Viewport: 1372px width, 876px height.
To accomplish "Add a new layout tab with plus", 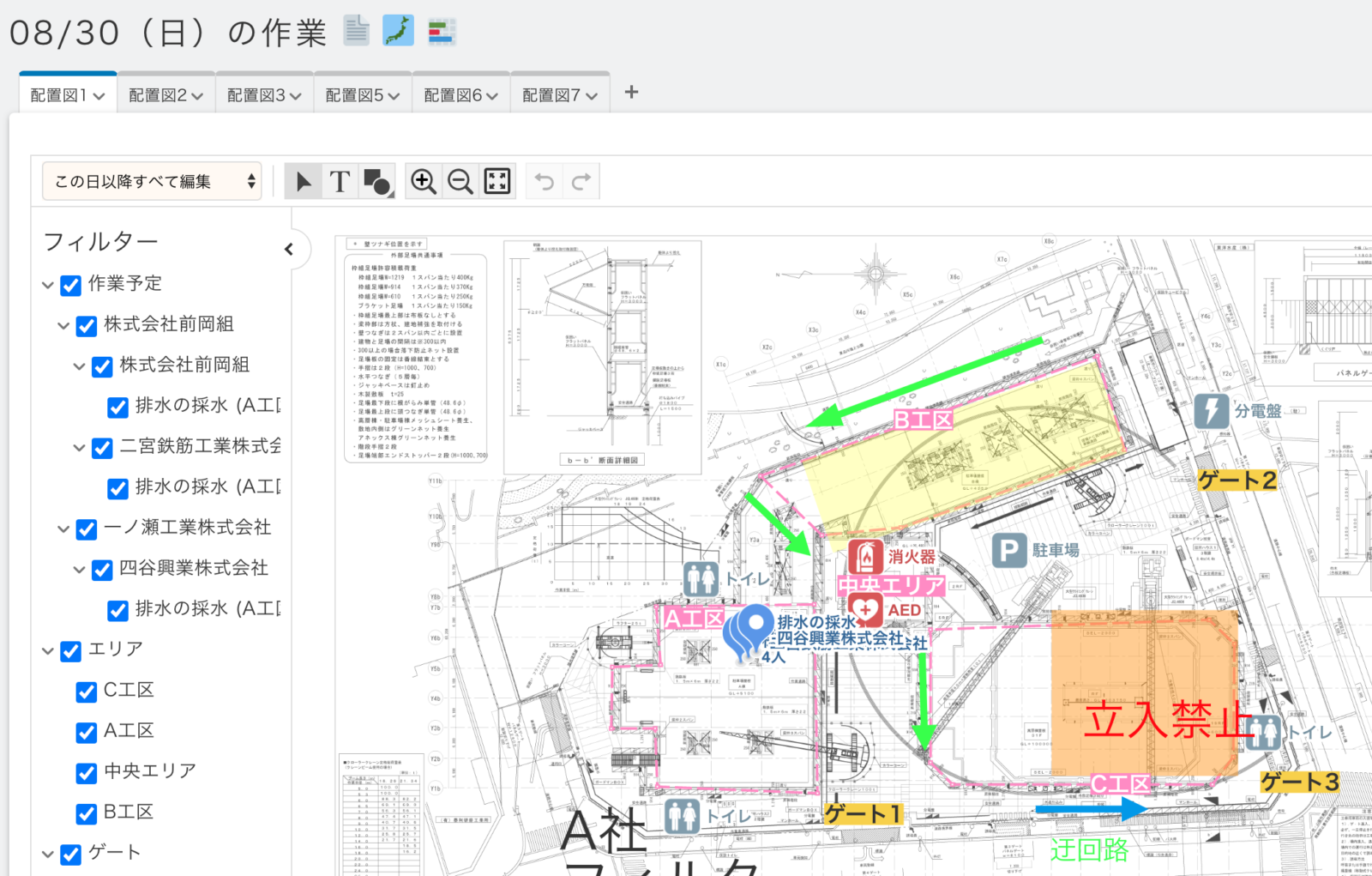I will pos(631,93).
